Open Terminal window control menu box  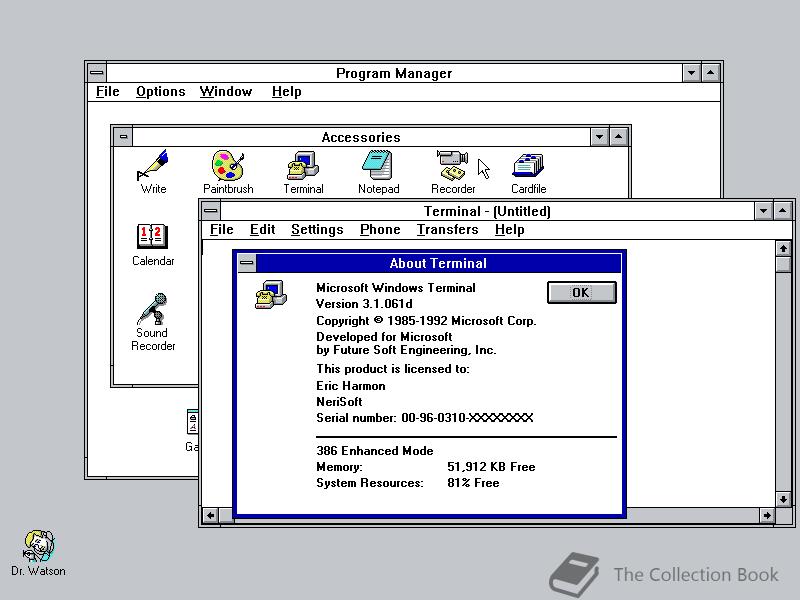(x=210, y=210)
